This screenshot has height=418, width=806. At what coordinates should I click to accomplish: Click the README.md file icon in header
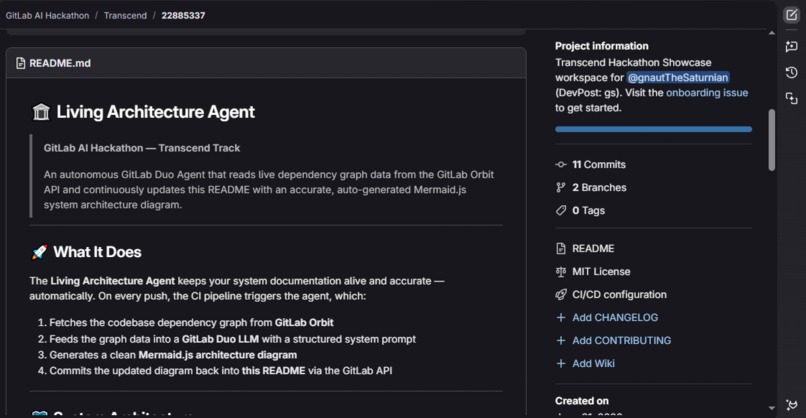pyautogui.click(x=21, y=63)
